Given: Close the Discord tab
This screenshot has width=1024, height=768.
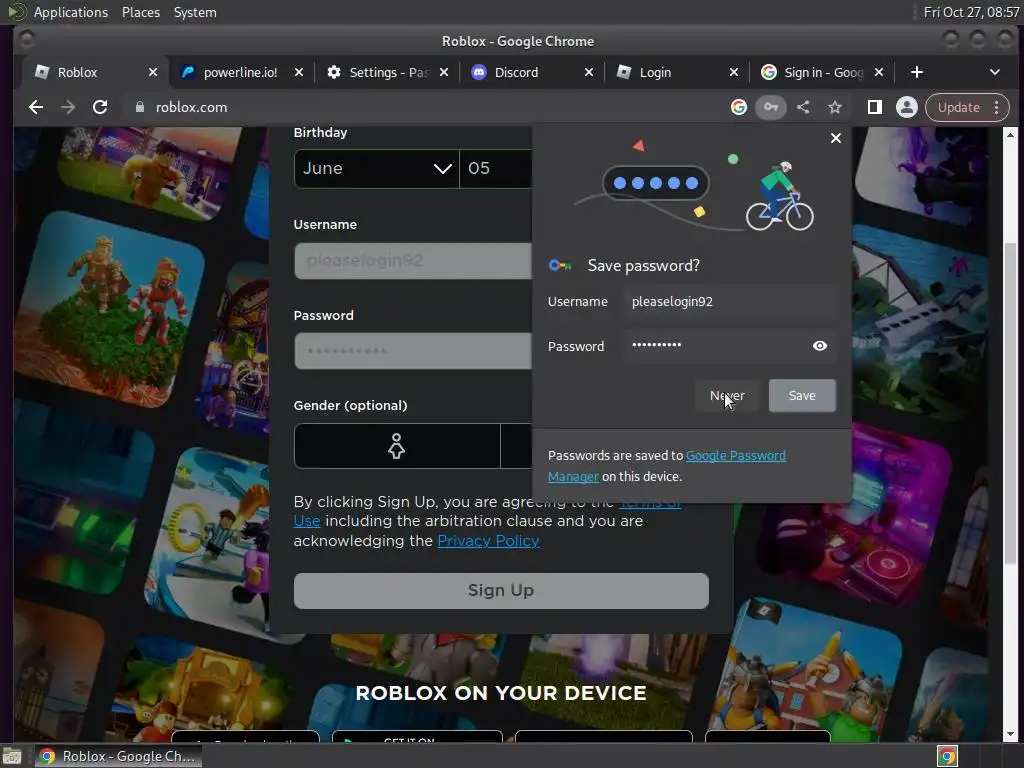Looking at the screenshot, I should [588, 72].
